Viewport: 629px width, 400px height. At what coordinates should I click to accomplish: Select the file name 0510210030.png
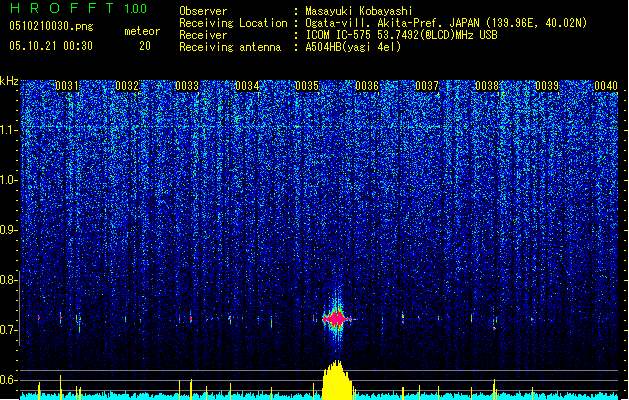click(x=51, y=26)
